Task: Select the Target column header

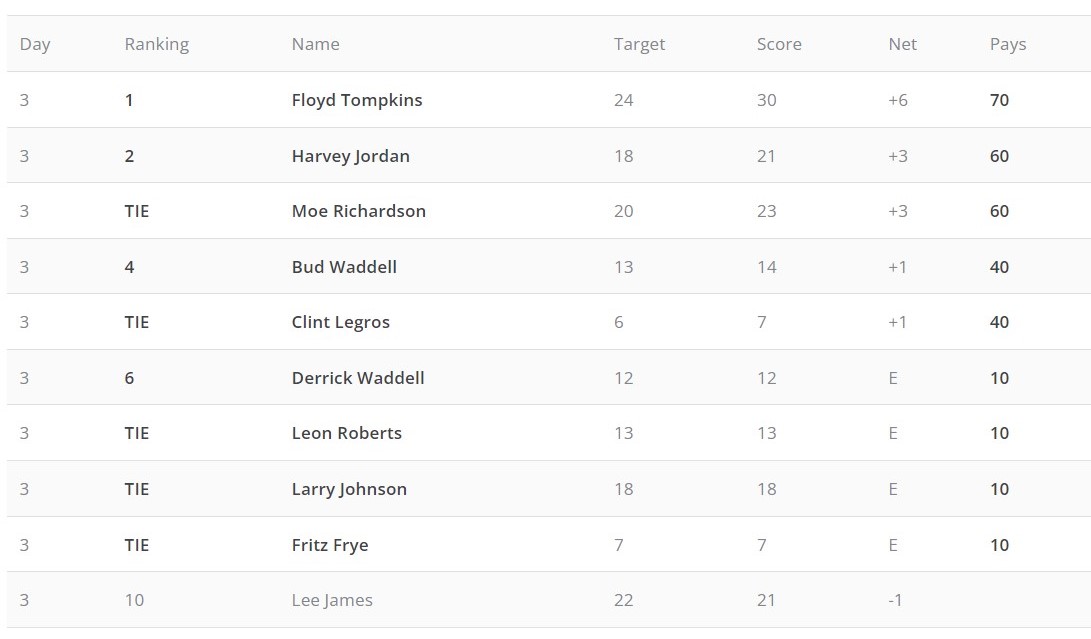Action: (639, 44)
